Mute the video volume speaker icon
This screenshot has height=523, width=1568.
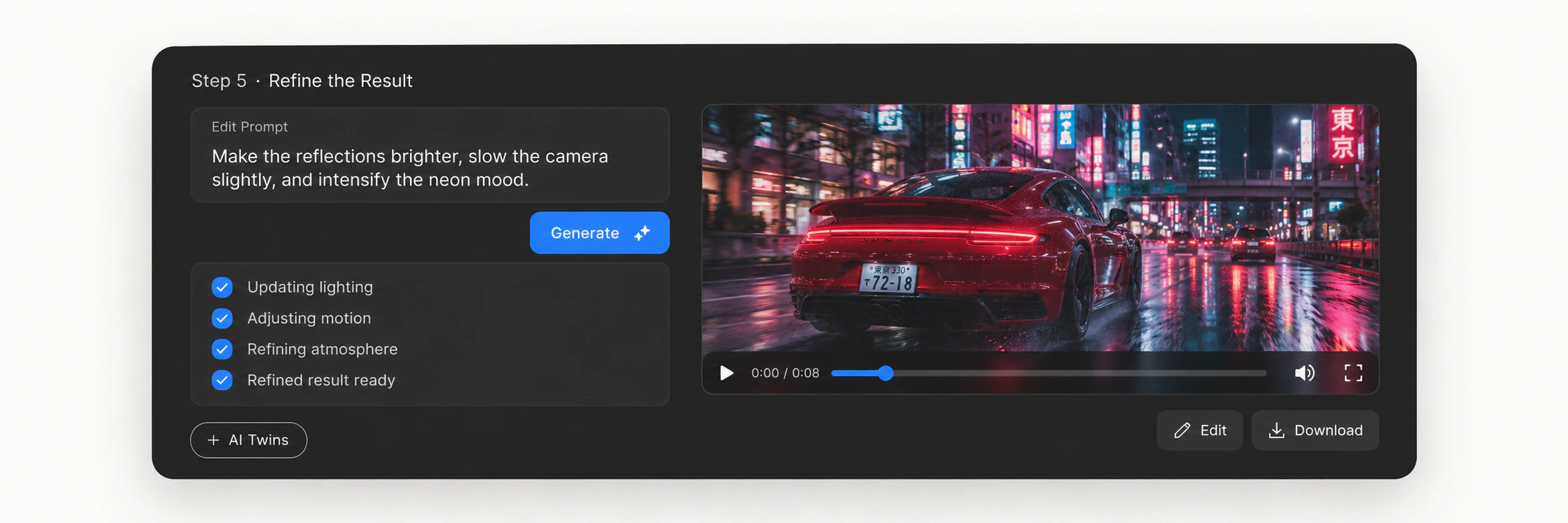(x=1305, y=373)
